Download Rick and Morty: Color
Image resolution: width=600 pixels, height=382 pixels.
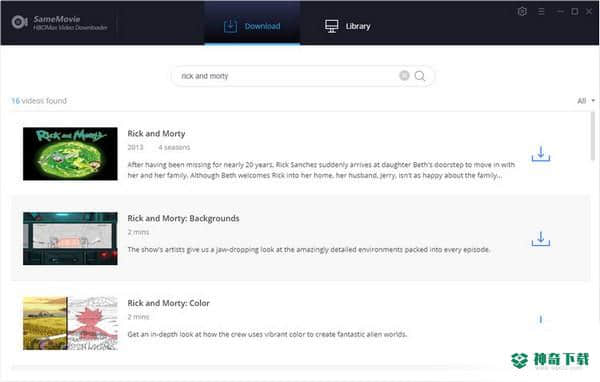tap(541, 319)
